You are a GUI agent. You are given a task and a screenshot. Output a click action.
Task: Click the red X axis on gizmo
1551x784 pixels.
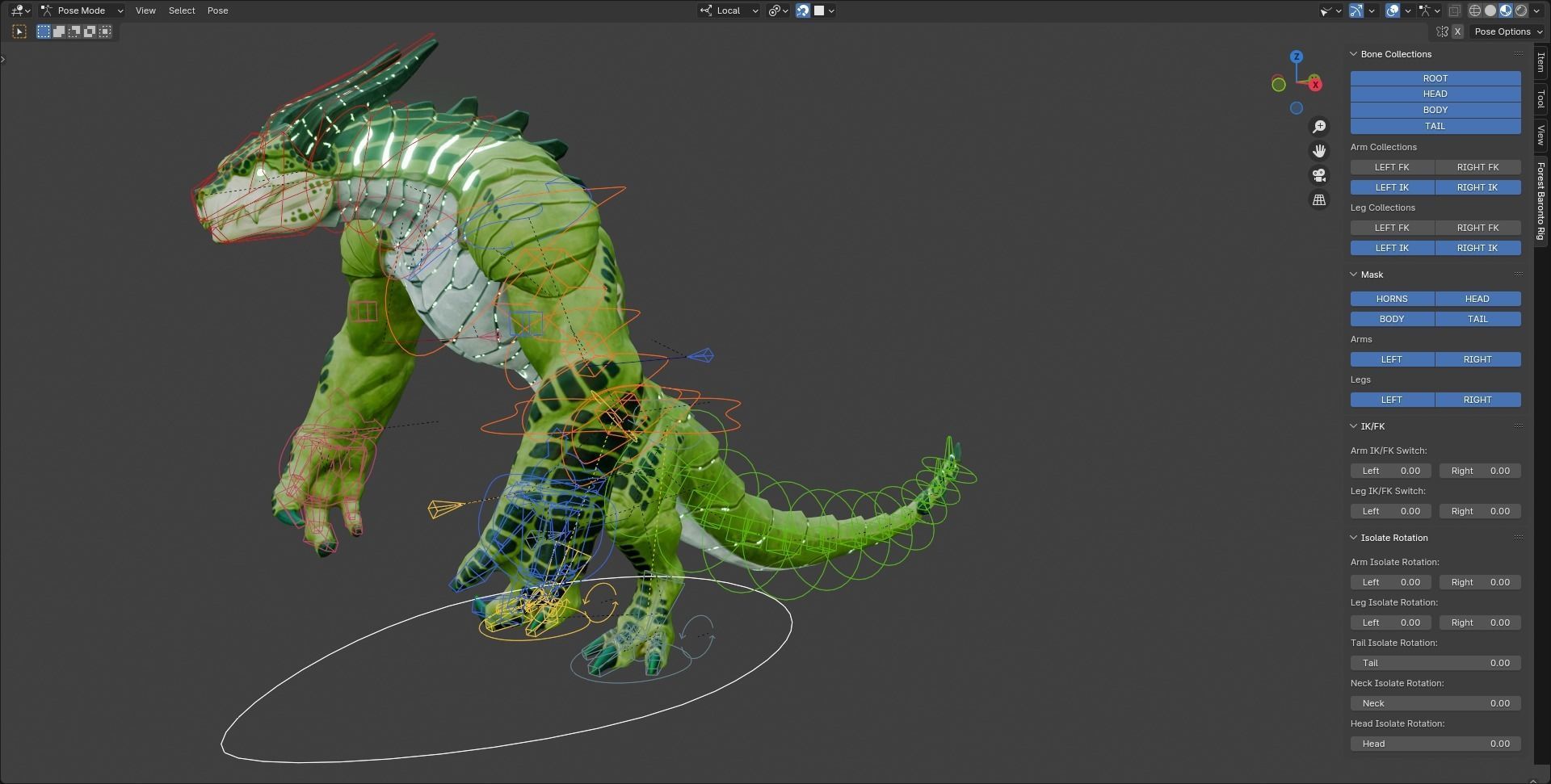1315,84
